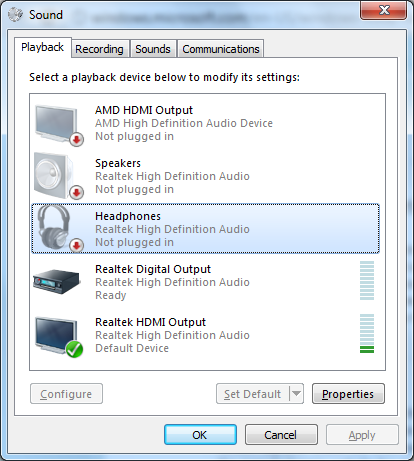The width and height of the screenshot is (414, 461).
Task: Click 'AMD High Definition Audio Device' text
Action: pyautogui.click(x=184, y=123)
